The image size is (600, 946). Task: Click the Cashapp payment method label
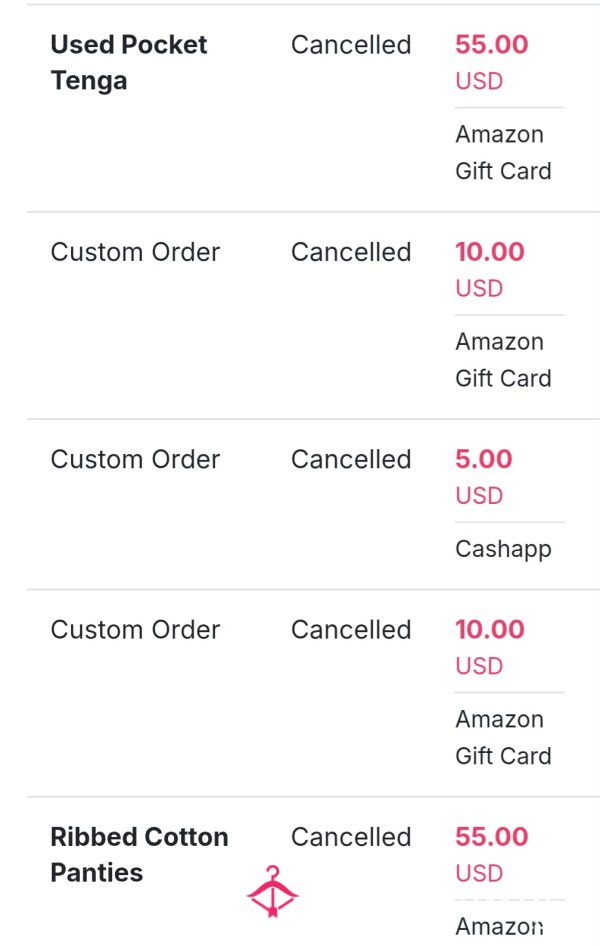(x=503, y=549)
